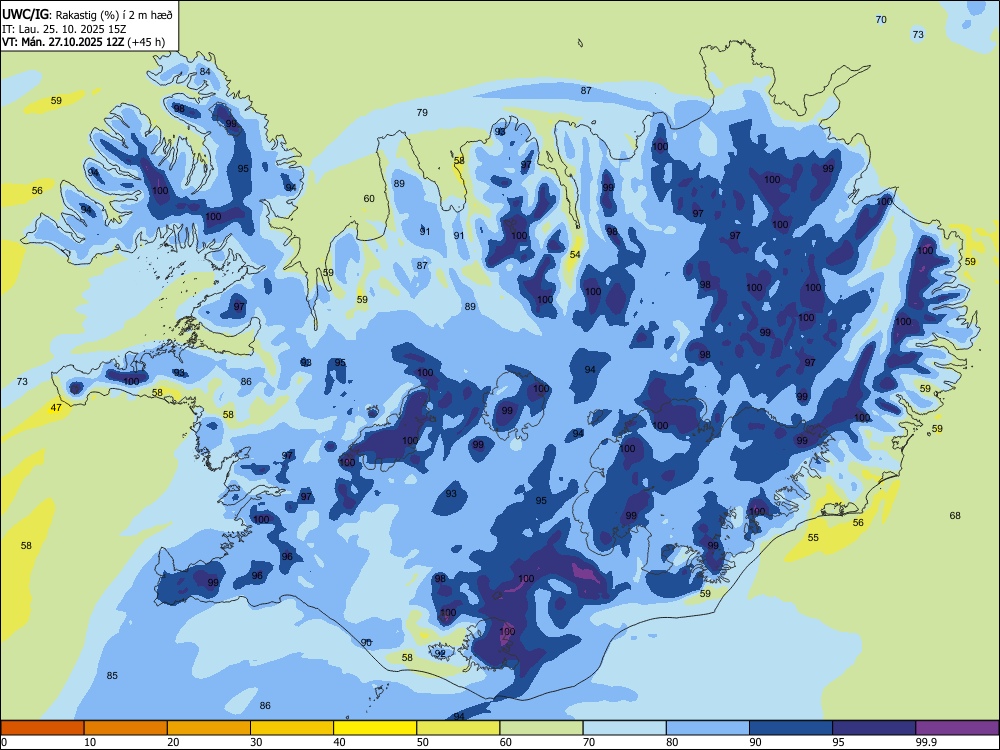Click the '95' label under the color scale

pyautogui.click(x=839, y=742)
